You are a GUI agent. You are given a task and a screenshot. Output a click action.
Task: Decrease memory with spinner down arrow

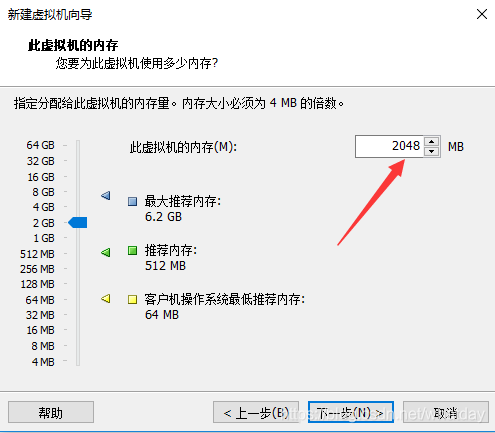432,151
